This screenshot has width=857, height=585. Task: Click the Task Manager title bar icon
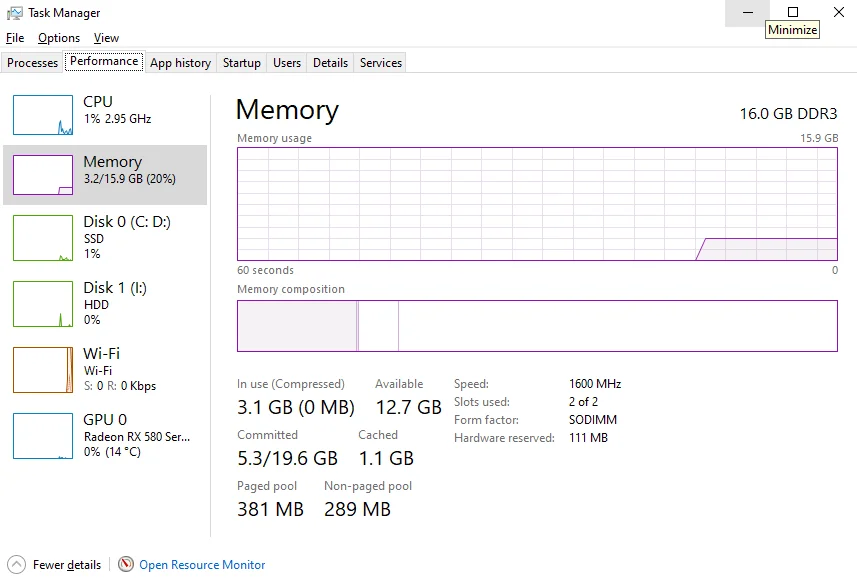point(15,13)
